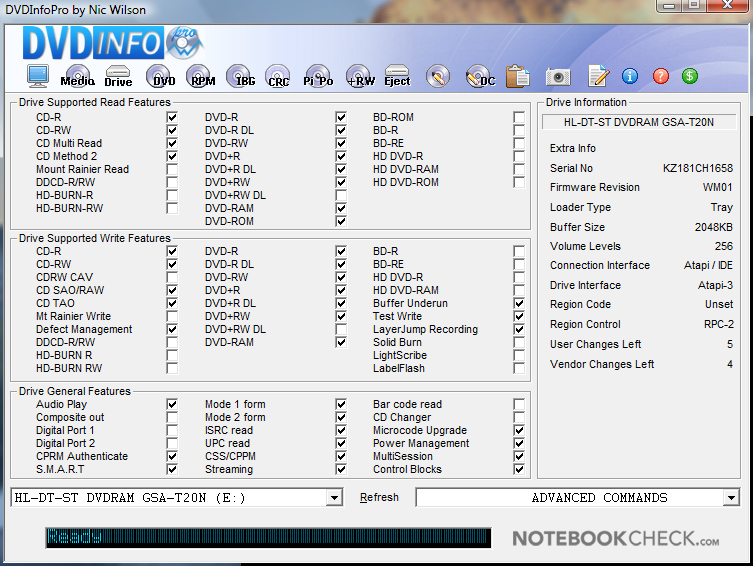753x566 pixels.
Task: Click the Vendor Changes Left label
Action: [x=602, y=364]
